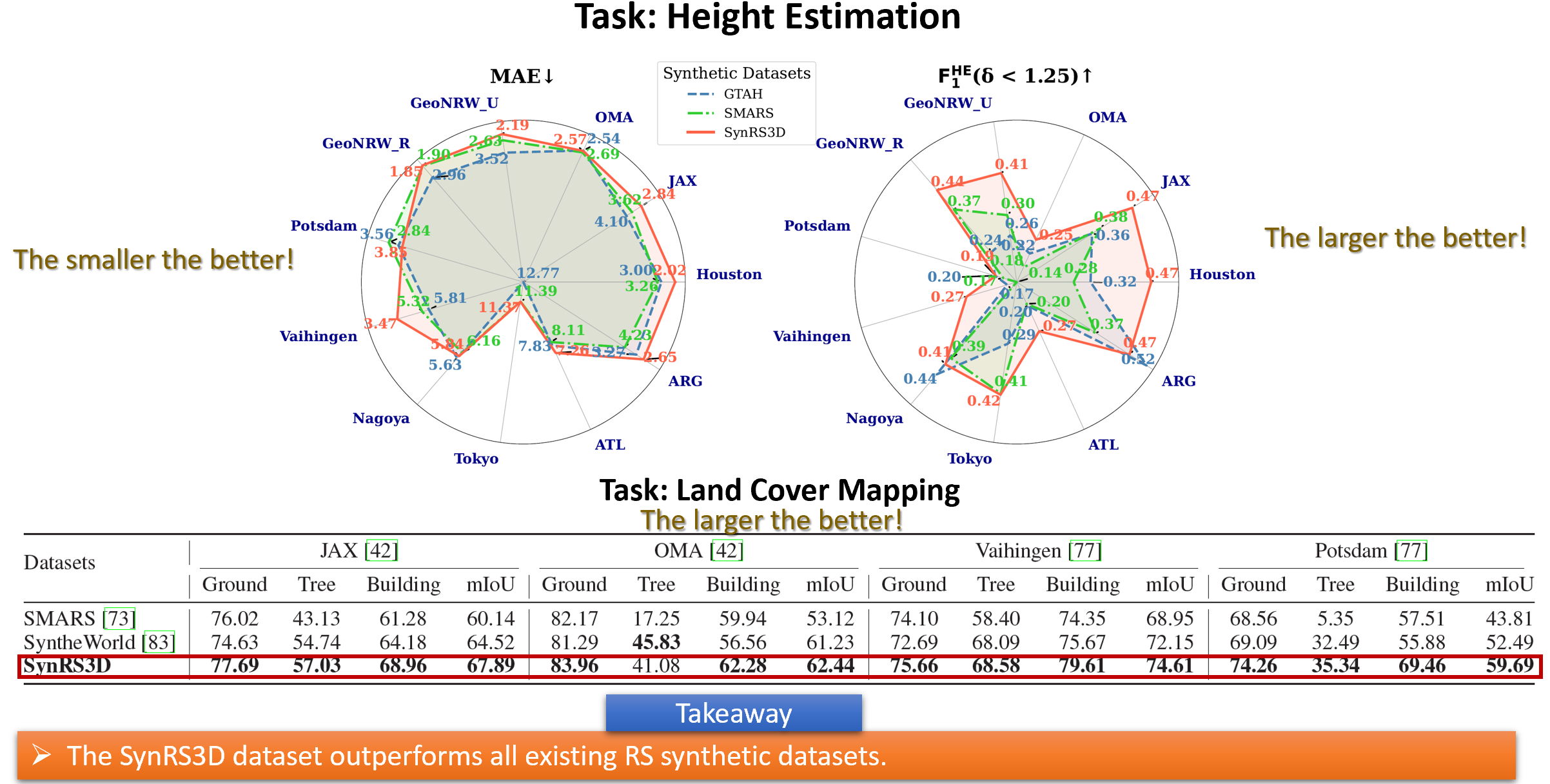1550x784 pixels.
Task: Select Houston axis label on MAE chart
Action: pos(729,275)
